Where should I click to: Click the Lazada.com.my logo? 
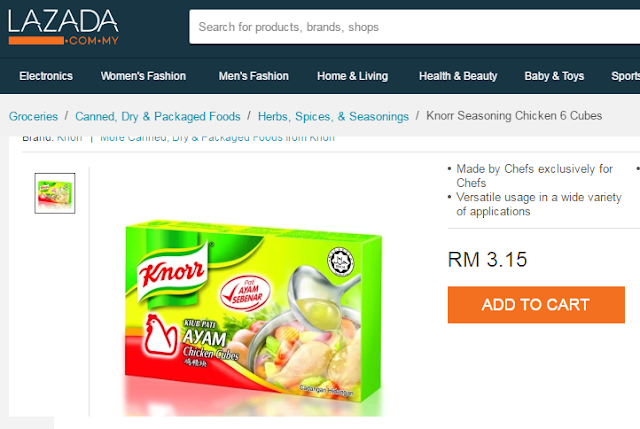(63, 27)
